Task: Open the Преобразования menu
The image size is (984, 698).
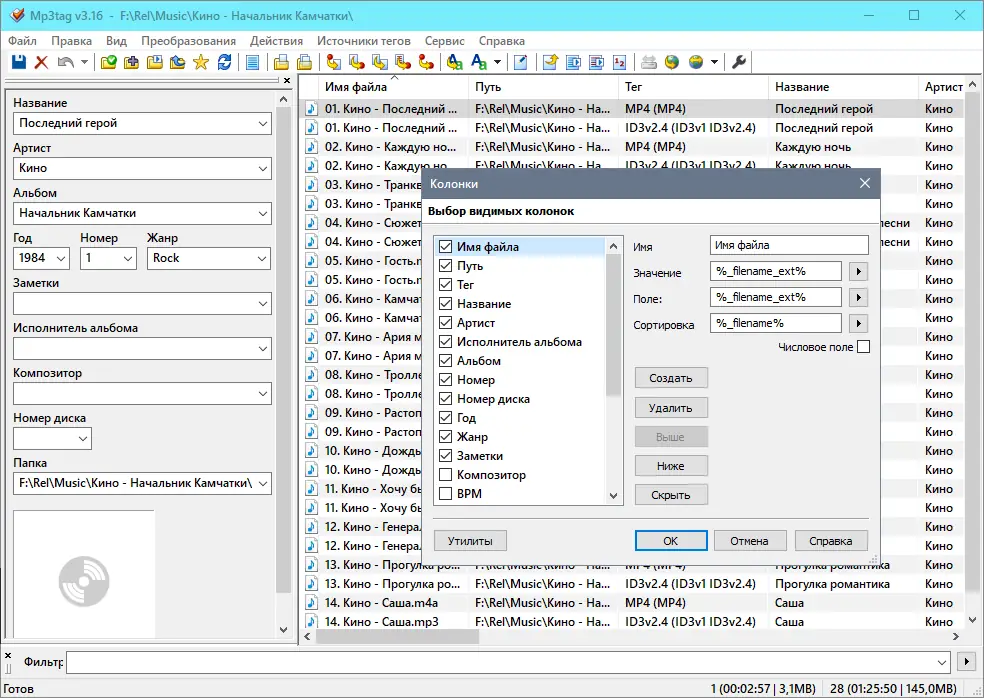Action: pyautogui.click(x=188, y=41)
